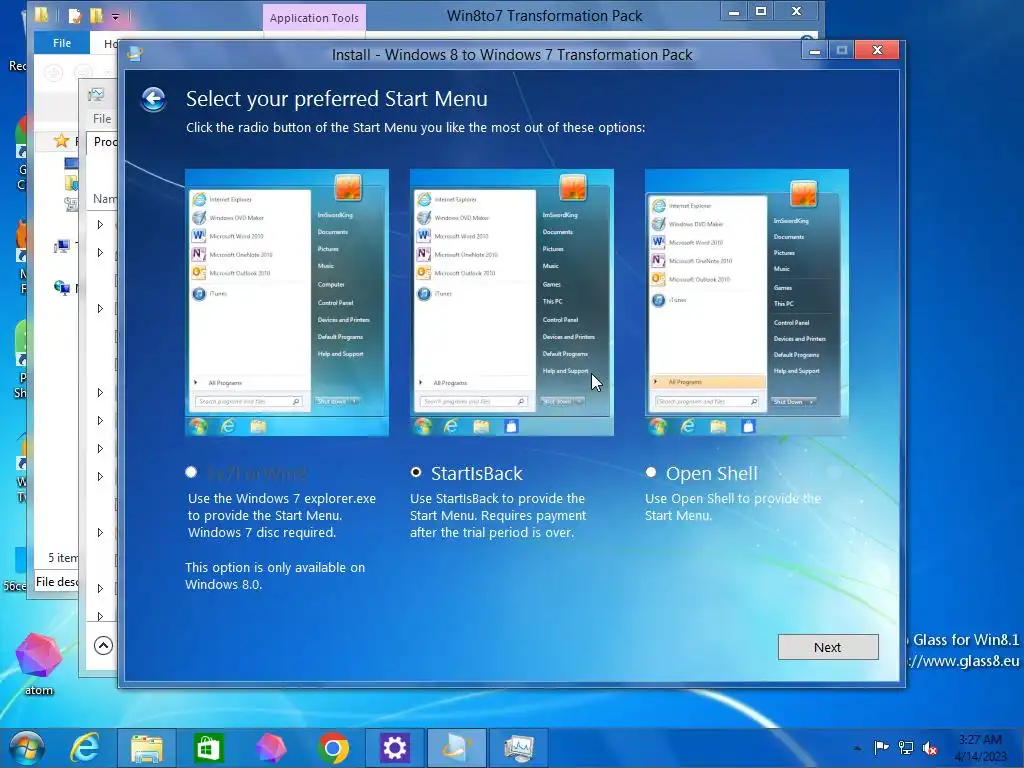Open the File tab in Explorer window
Viewport: 1024px width, 768px height.
[62, 43]
